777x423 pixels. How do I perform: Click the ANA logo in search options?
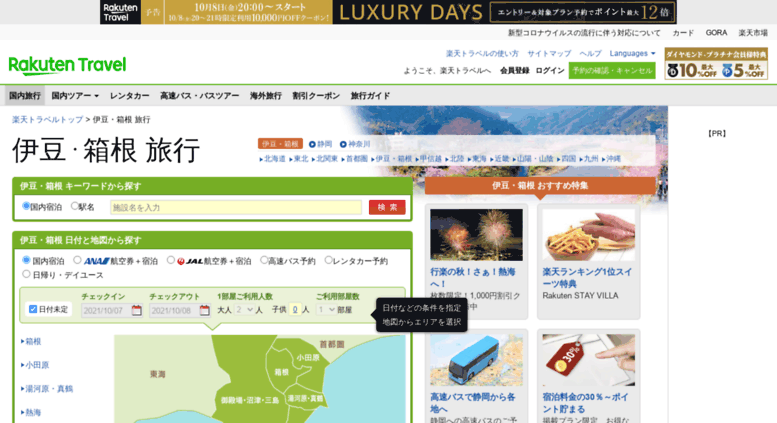97,261
